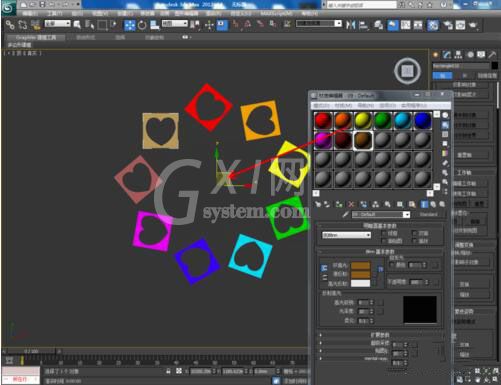Click Get Material icon in Material Editor
The width and height of the screenshot is (501, 385).
coord(318,204)
